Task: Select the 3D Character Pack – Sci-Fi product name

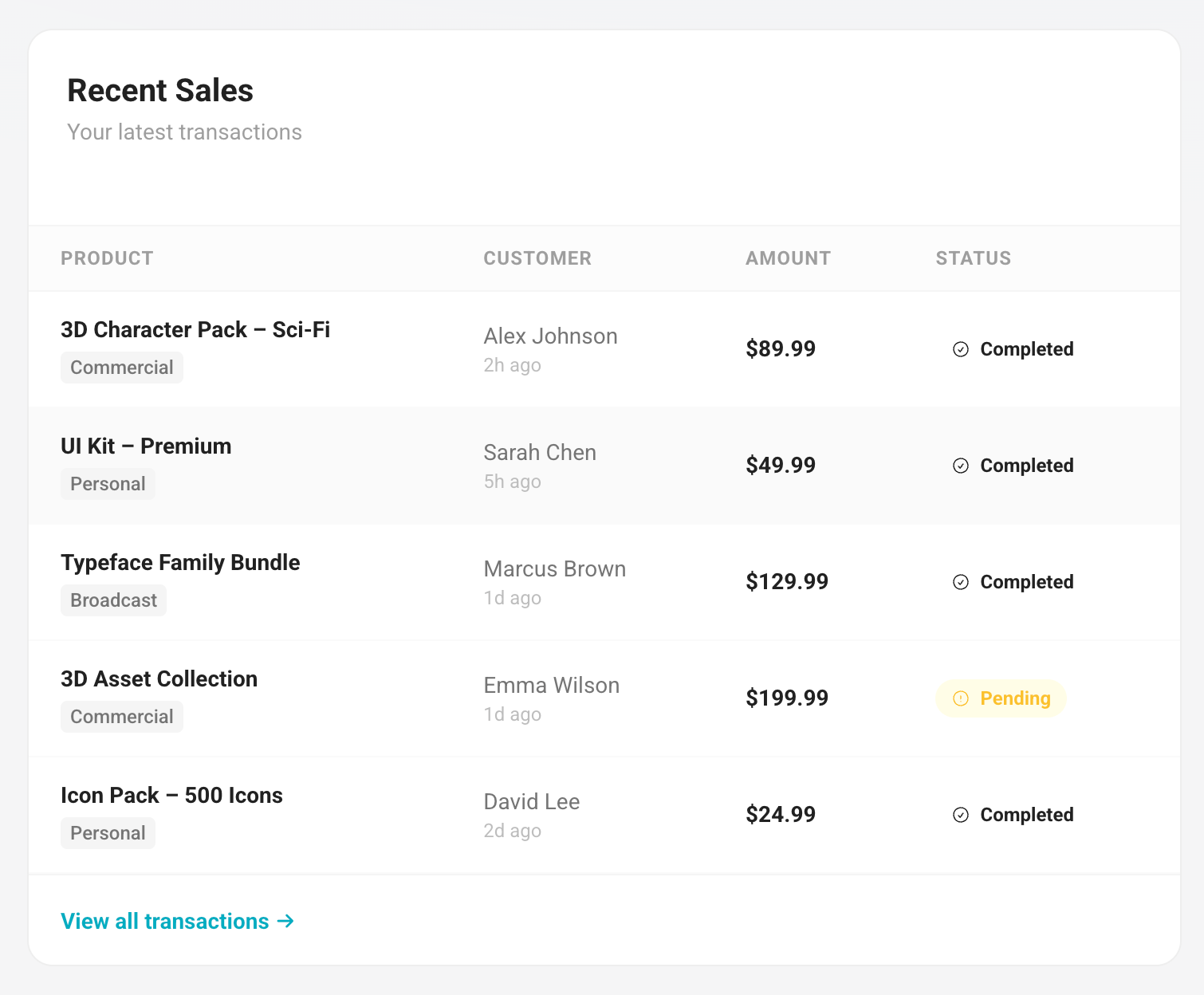Action: pos(195,330)
